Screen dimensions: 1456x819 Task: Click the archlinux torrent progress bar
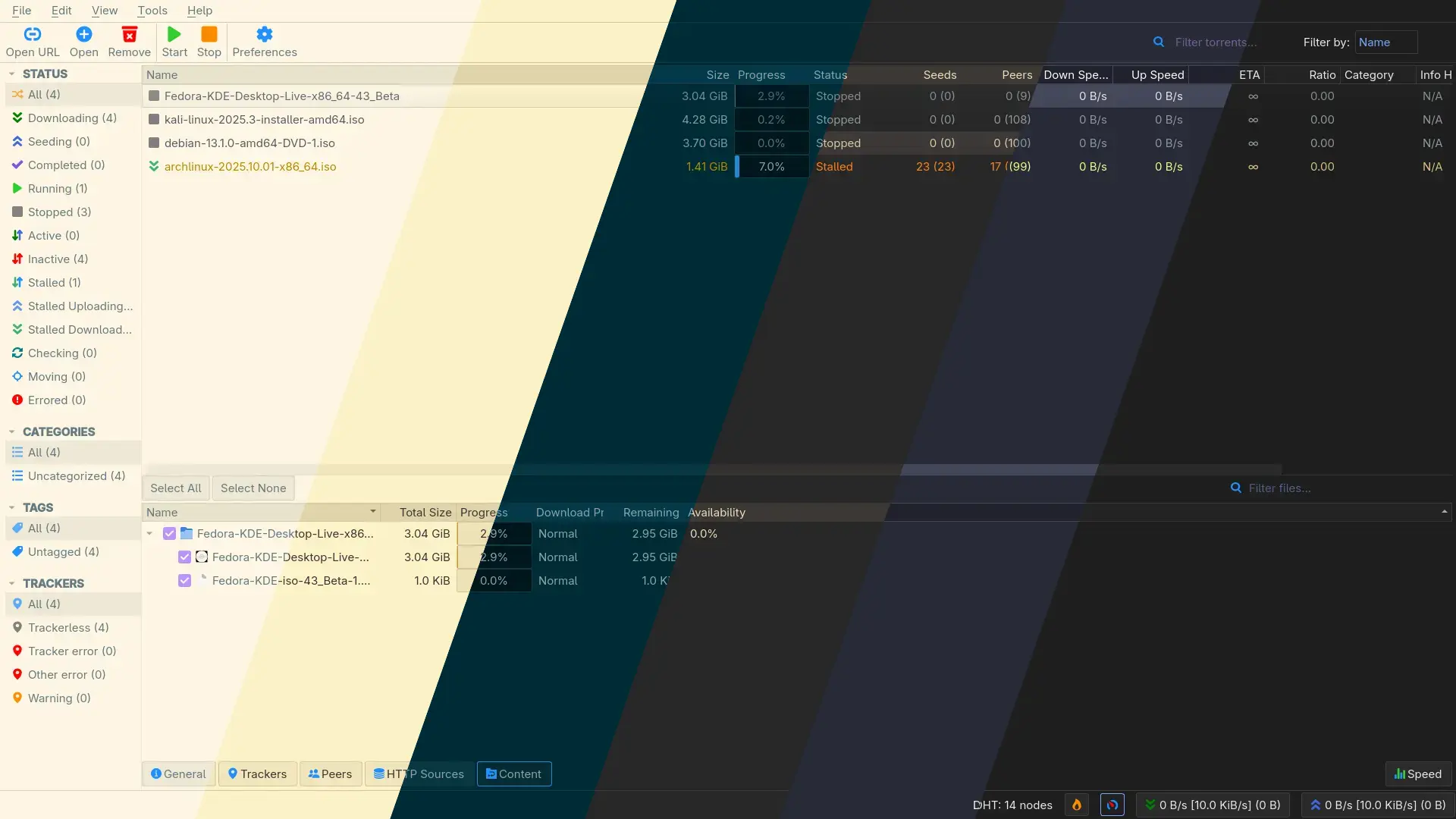[771, 166]
